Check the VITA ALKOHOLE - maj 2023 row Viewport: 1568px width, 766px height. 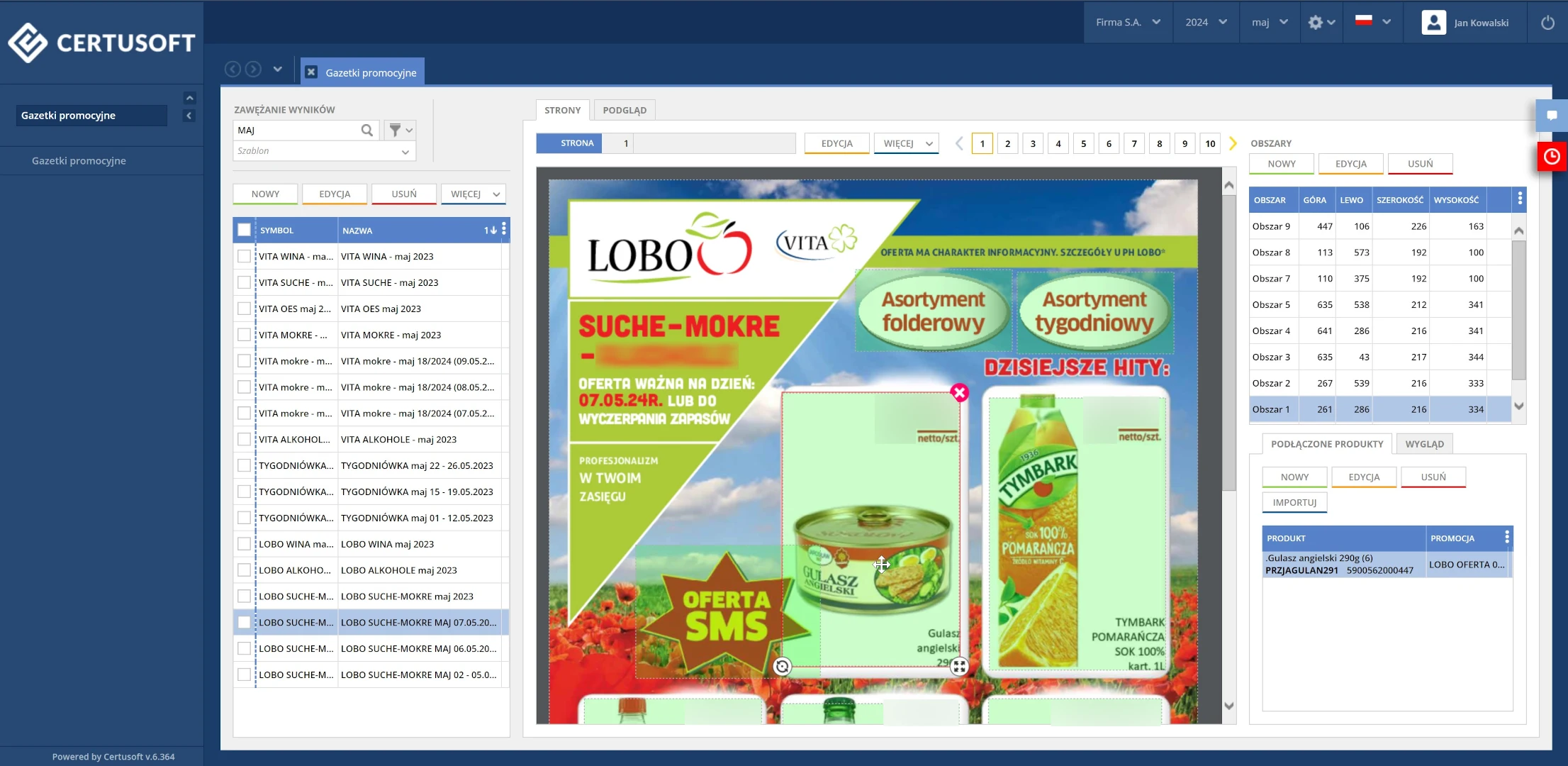(x=244, y=439)
